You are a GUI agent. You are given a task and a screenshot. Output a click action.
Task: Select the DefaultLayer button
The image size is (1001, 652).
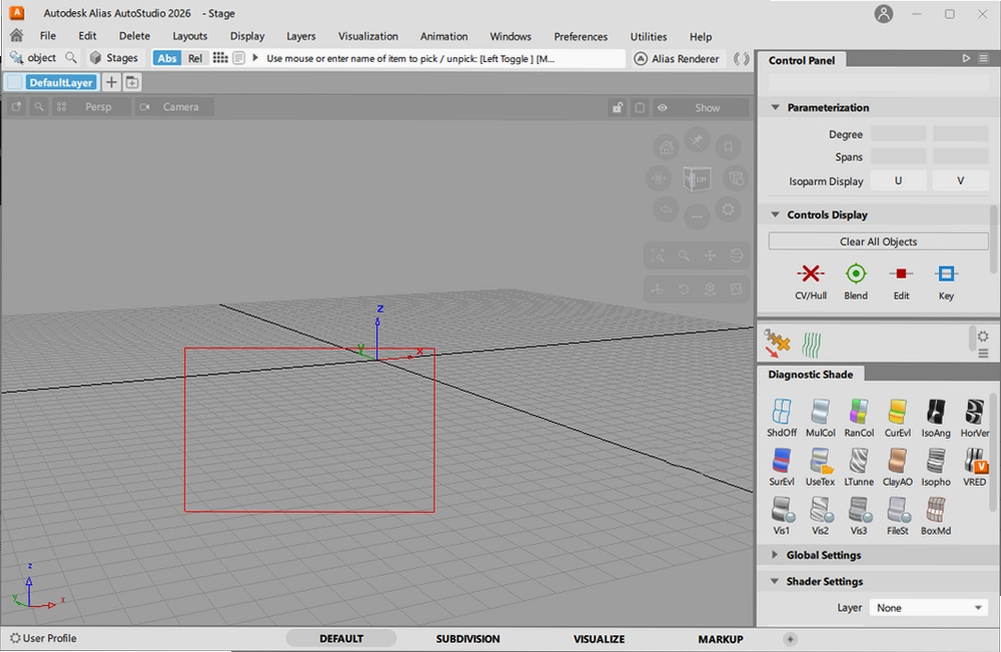point(61,82)
